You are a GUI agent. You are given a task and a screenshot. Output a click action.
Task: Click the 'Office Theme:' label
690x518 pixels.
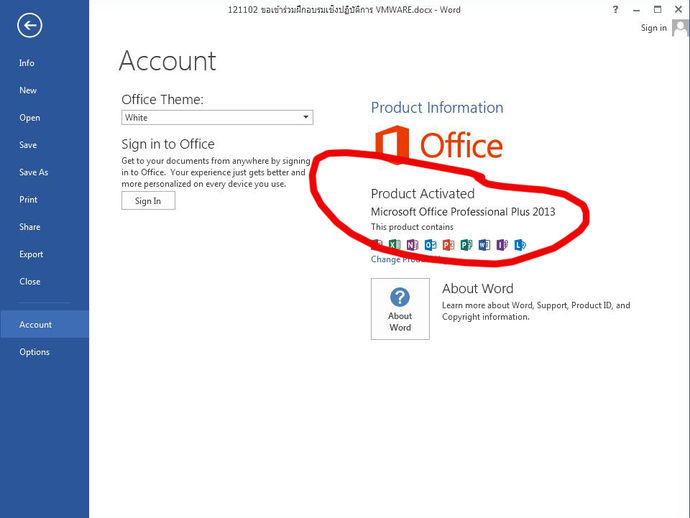click(162, 99)
